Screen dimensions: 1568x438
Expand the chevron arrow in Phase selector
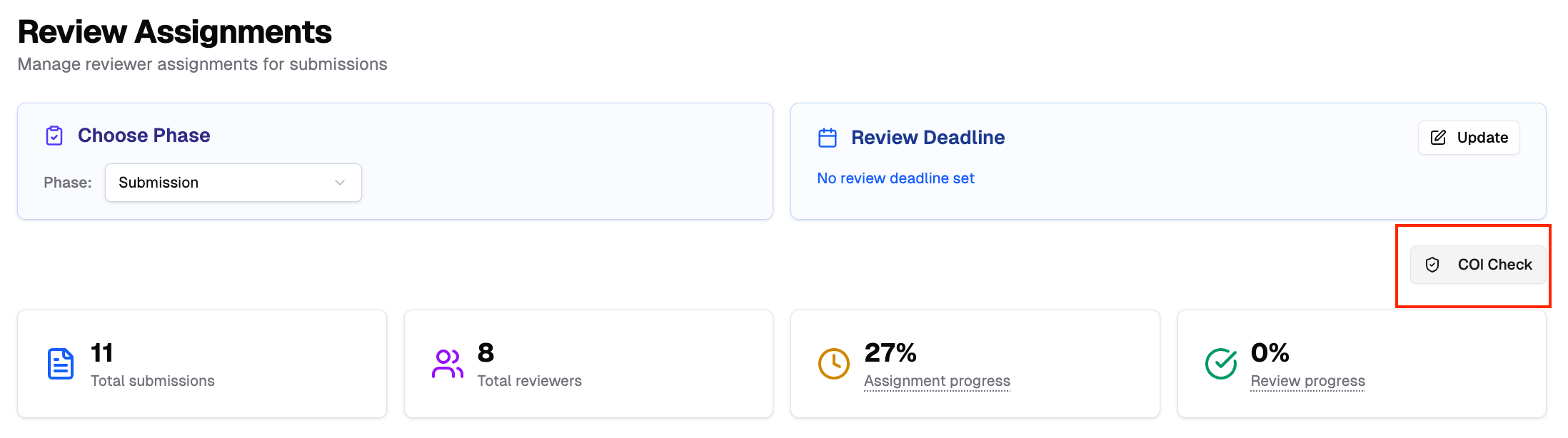[x=340, y=183]
